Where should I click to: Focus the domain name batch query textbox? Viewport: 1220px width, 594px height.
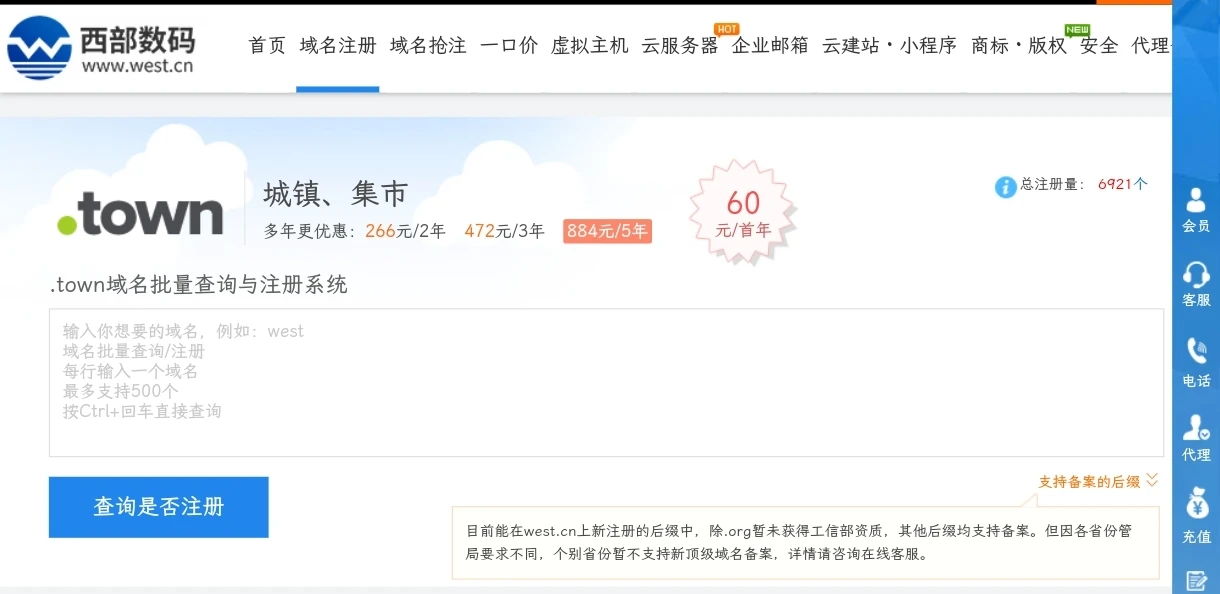pyautogui.click(x=606, y=382)
